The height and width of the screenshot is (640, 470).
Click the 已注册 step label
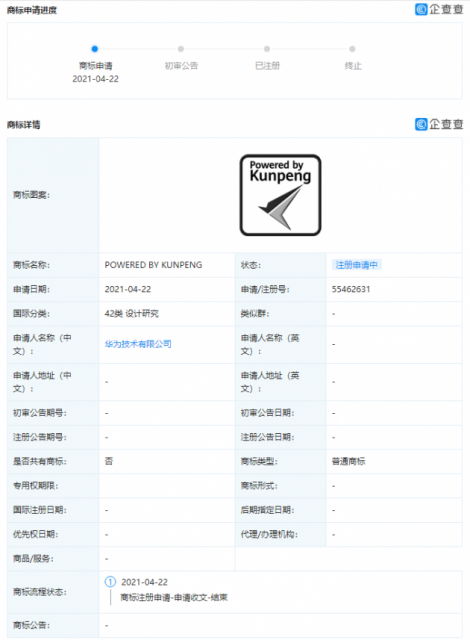(x=267, y=66)
